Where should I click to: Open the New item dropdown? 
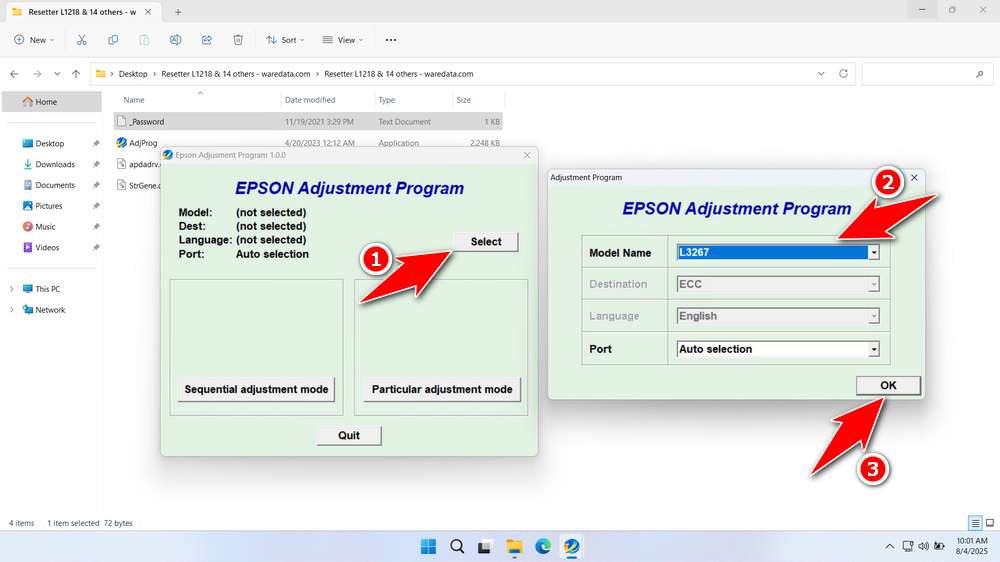pos(34,40)
